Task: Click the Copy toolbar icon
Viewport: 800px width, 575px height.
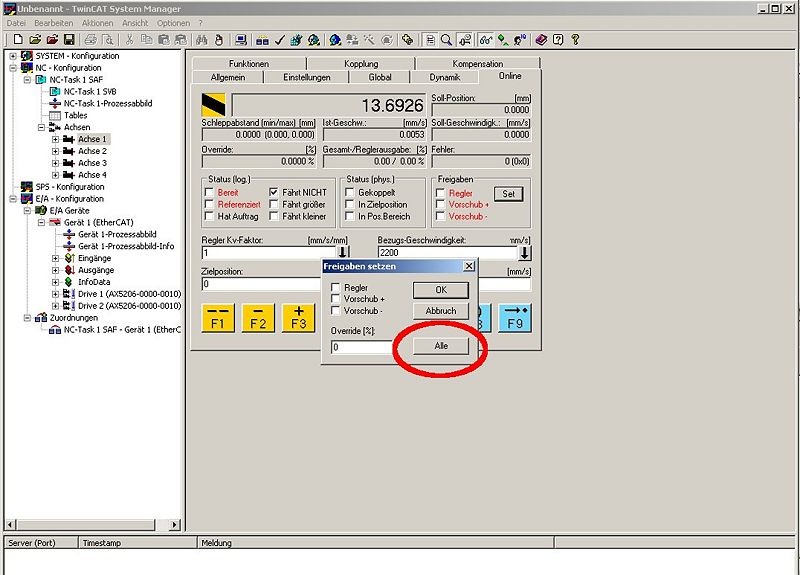Action: click(x=146, y=39)
